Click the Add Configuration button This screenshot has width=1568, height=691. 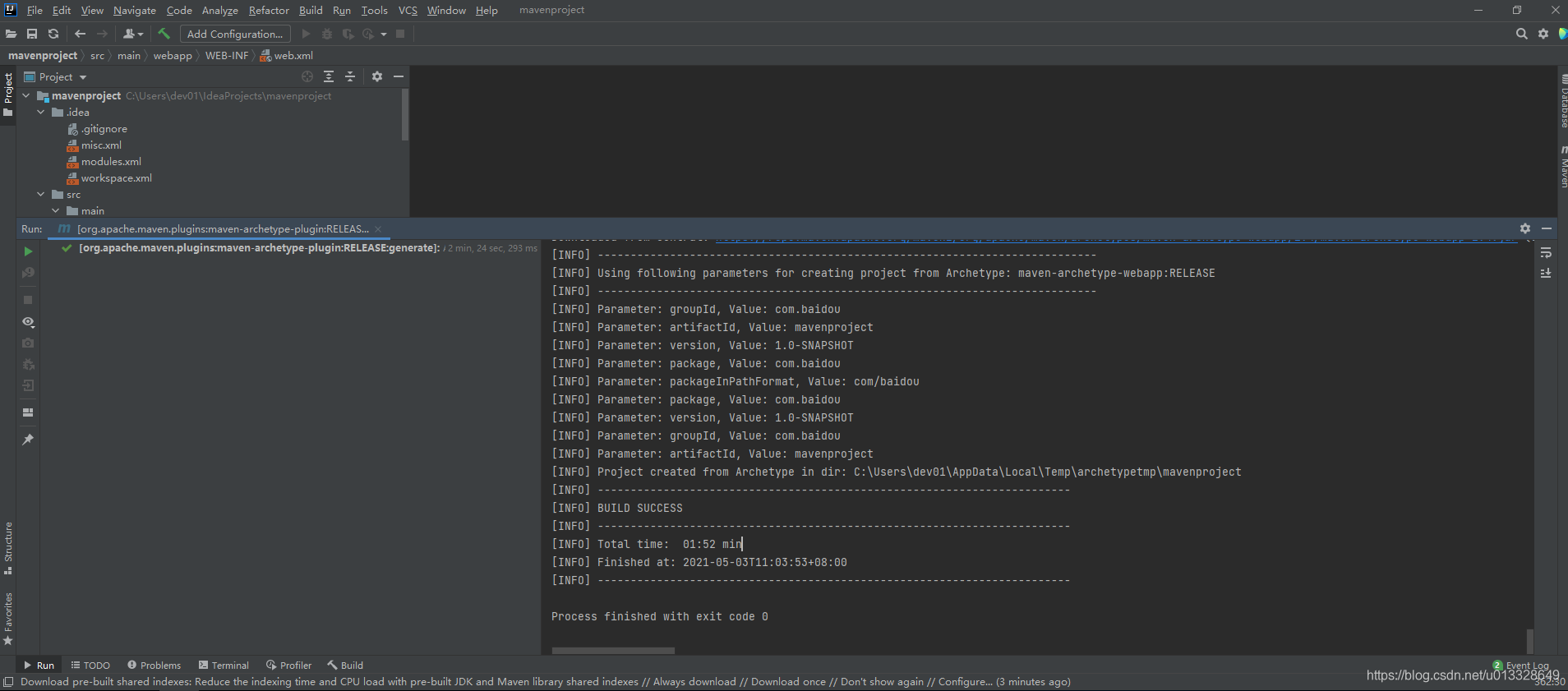(235, 34)
